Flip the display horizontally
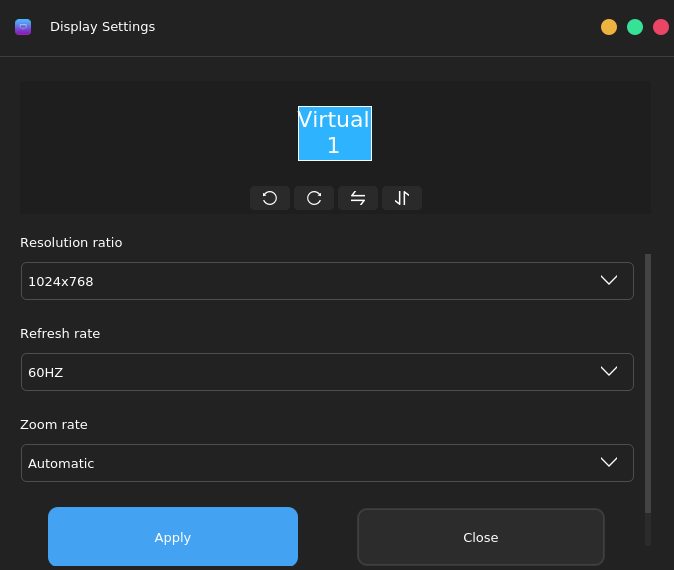This screenshot has height=570, width=674. coord(358,198)
